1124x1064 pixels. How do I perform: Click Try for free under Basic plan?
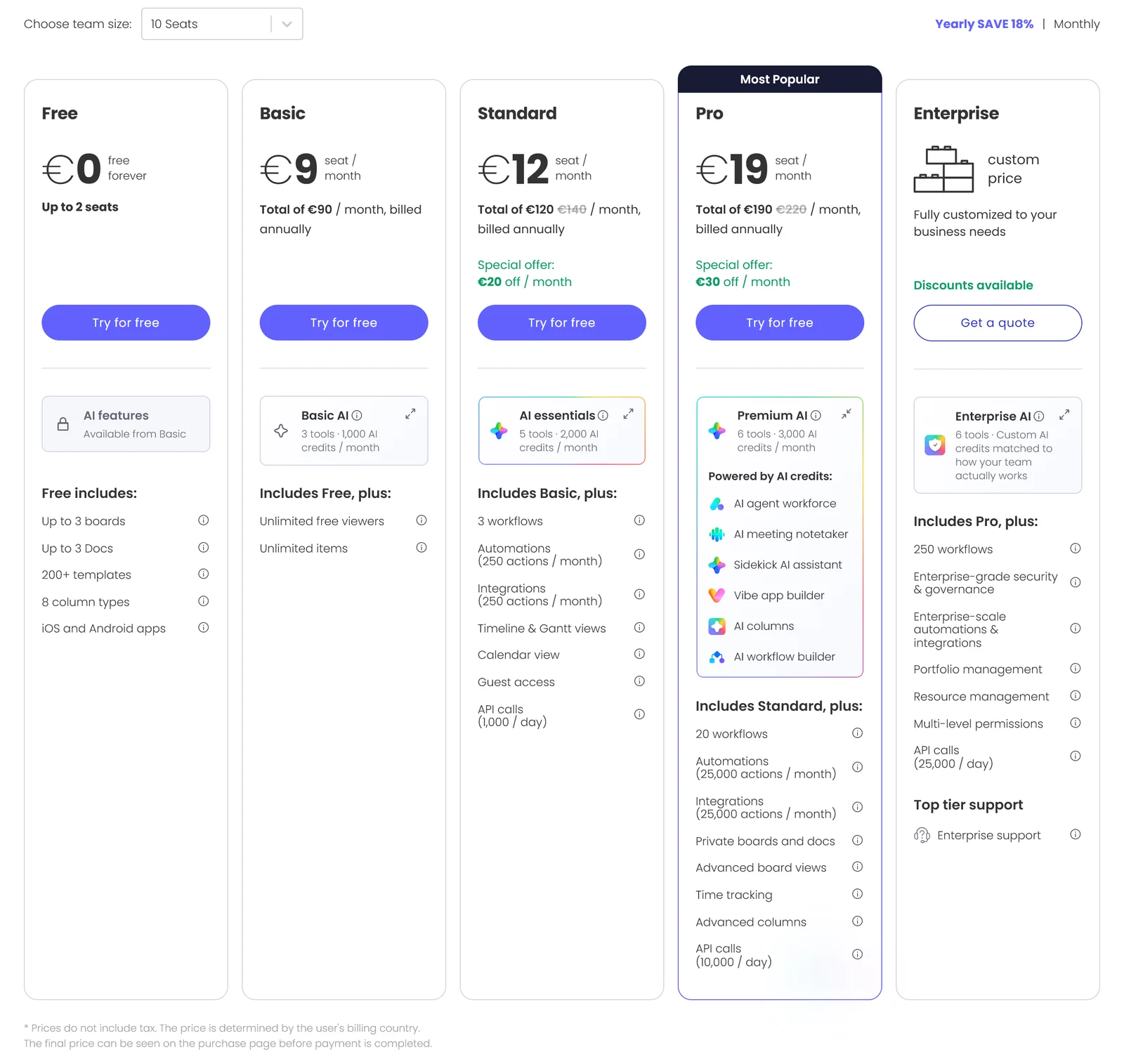coord(344,322)
